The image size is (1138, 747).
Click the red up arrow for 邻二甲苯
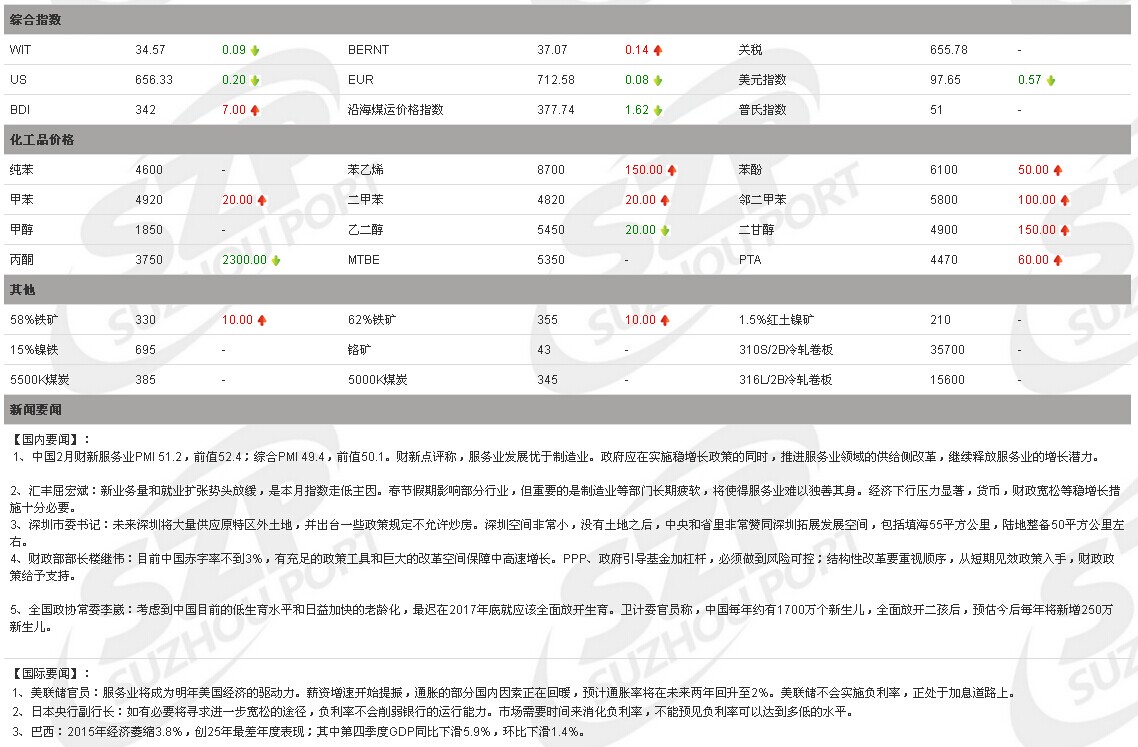1065,200
